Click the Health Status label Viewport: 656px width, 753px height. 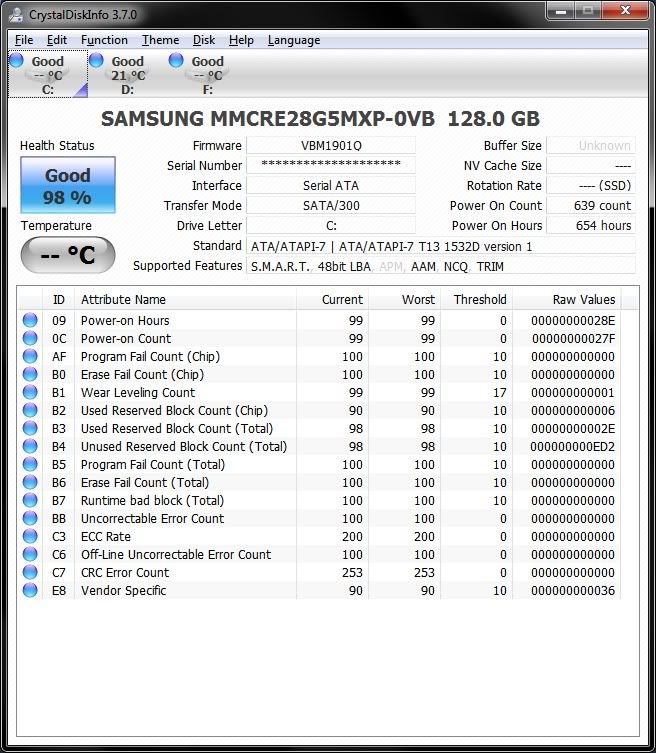[x=57, y=146]
